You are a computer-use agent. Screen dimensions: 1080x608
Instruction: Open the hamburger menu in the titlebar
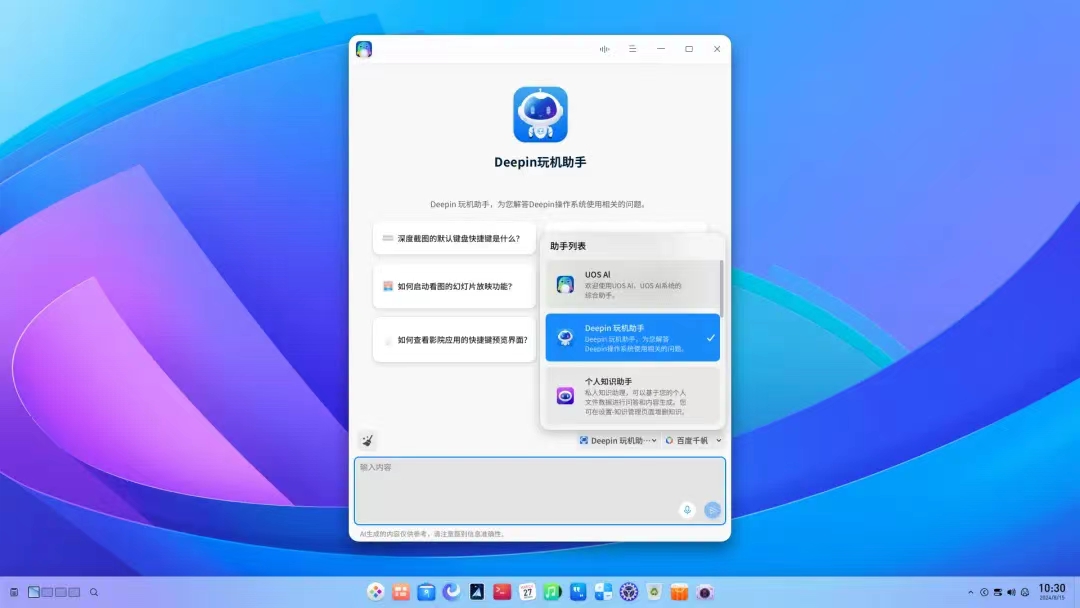(x=632, y=48)
